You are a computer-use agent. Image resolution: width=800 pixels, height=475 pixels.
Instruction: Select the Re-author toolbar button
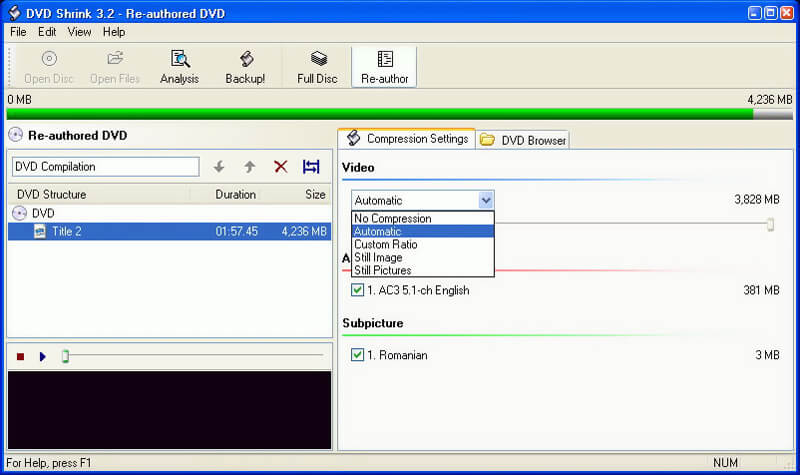point(384,66)
